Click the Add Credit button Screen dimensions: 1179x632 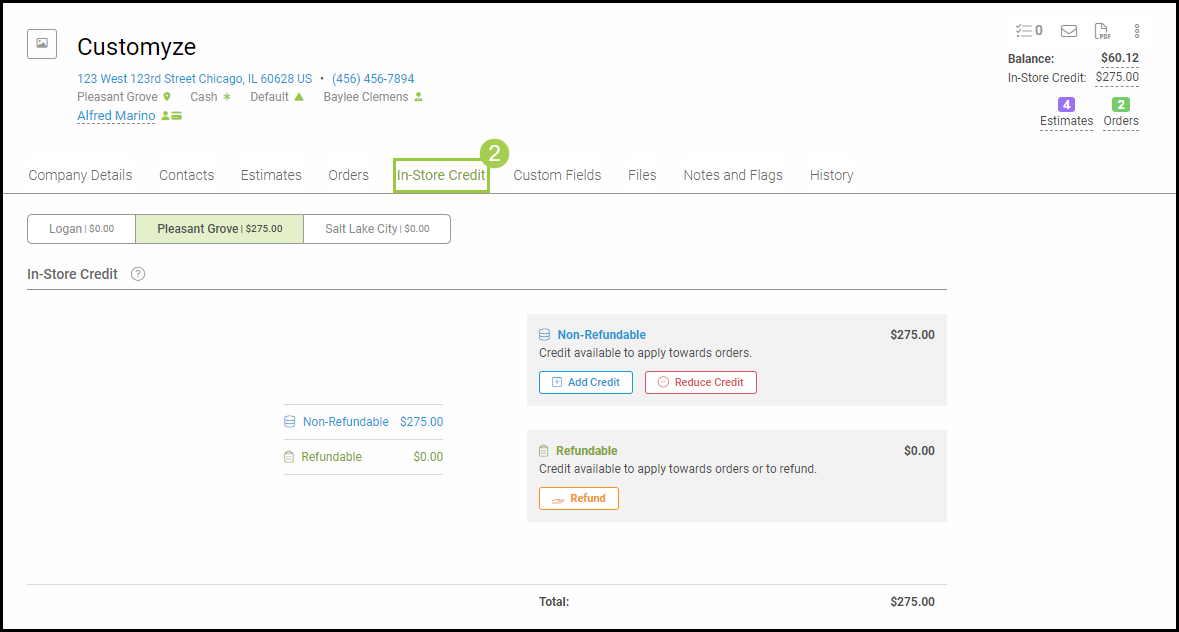(x=586, y=383)
